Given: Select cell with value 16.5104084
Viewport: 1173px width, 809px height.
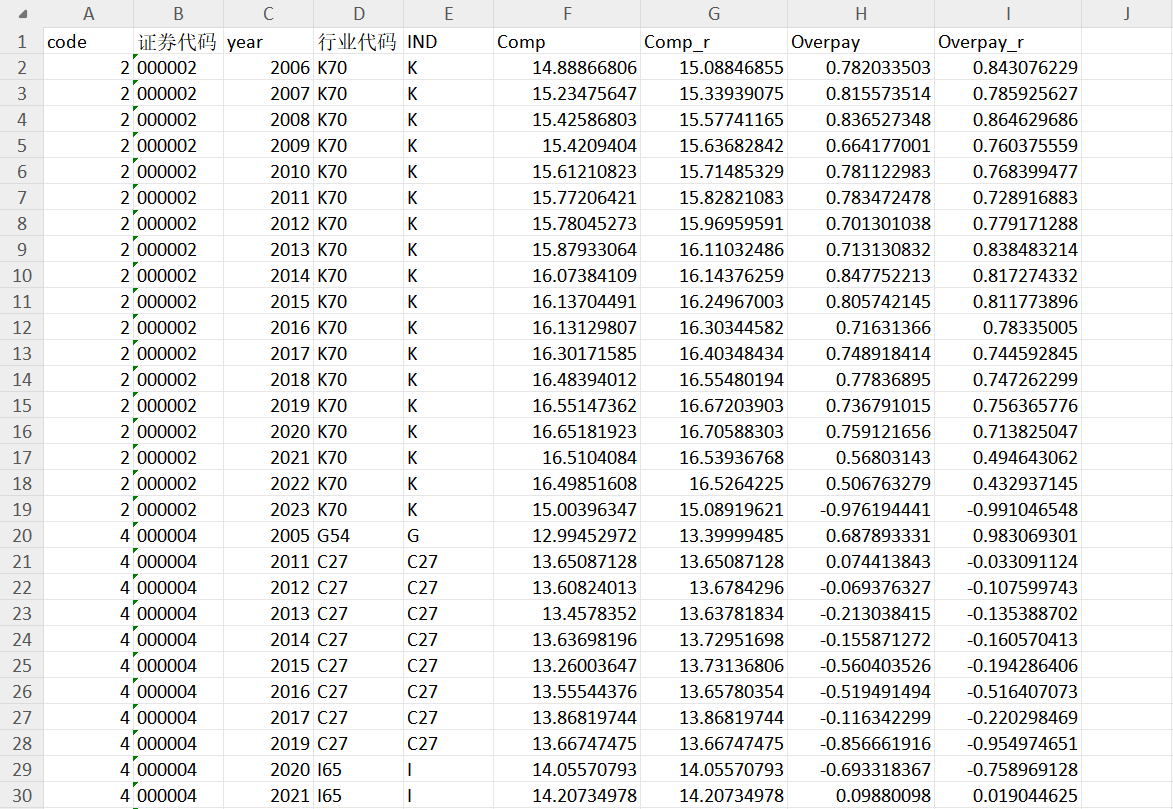Looking at the screenshot, I should click(567, 458).
